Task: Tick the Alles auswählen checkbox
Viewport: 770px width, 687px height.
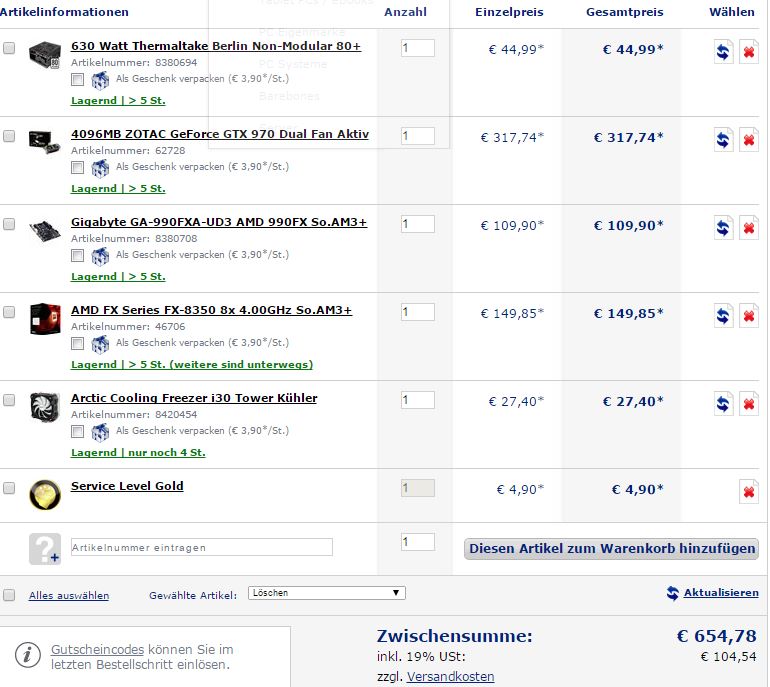Action: pyautogui.click(x=9, y=595)
